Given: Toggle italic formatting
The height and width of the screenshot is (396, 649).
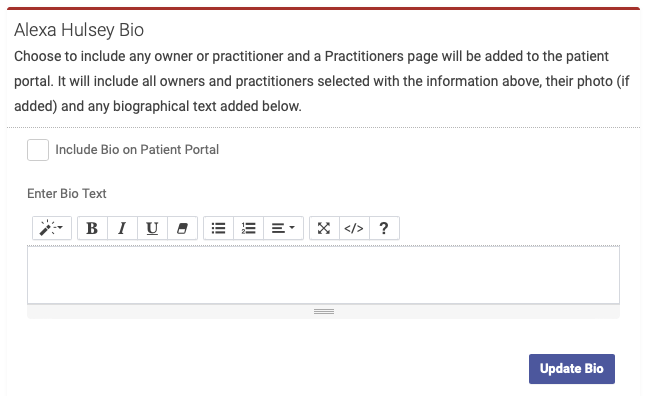Looking at the screenshot, I should (x=122, y=228).
